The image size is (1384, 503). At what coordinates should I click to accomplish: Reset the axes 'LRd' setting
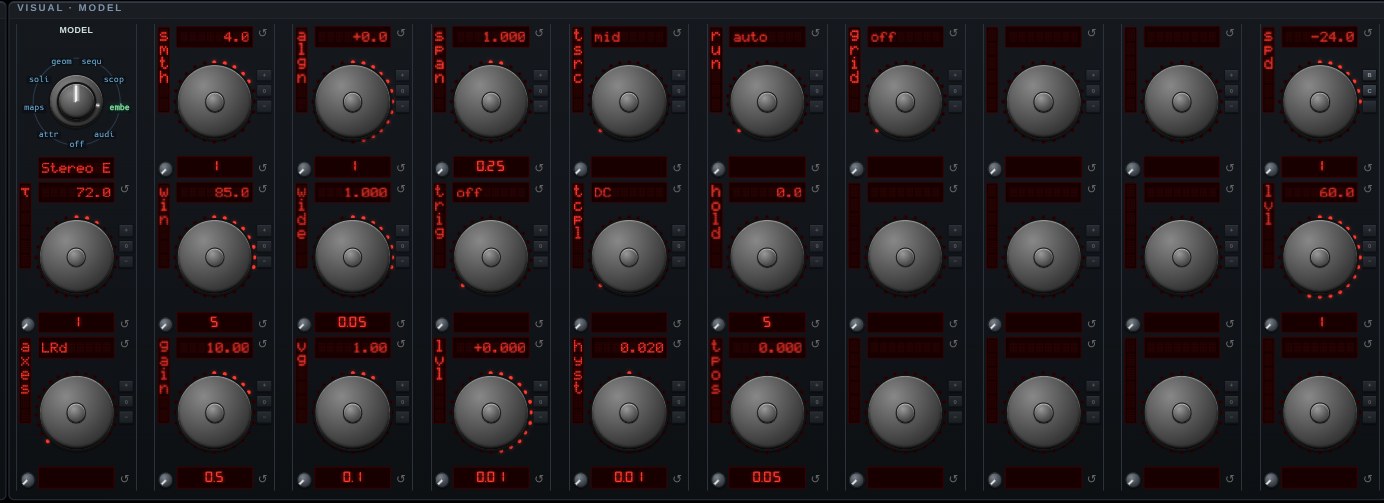[124, 345]
